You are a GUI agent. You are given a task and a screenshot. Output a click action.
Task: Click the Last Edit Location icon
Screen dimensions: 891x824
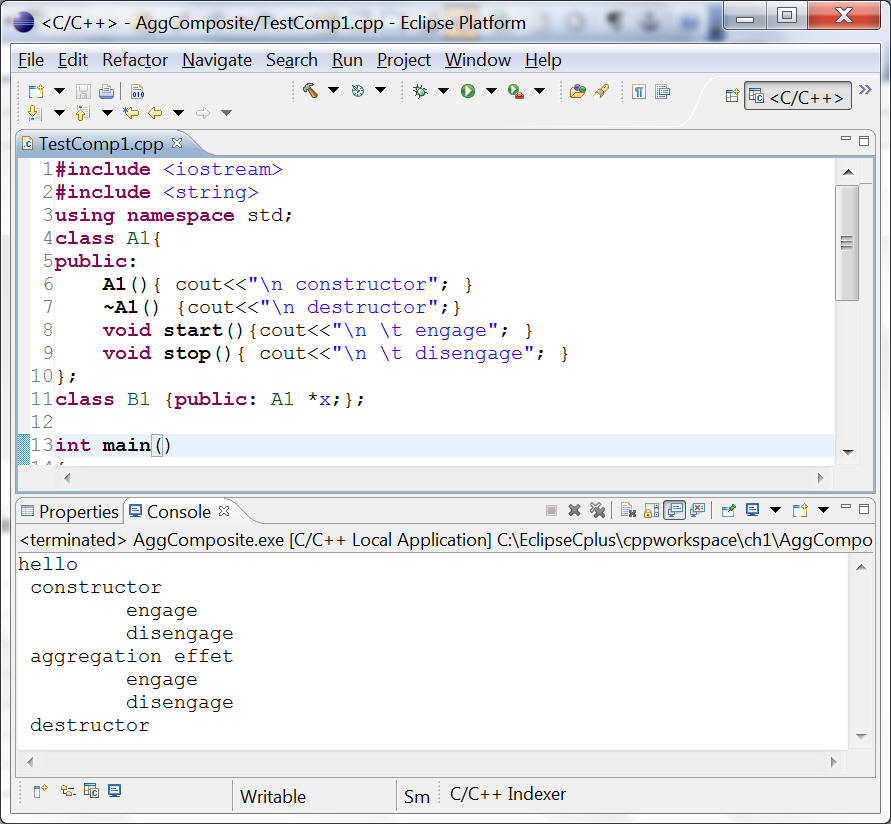pos(131,113)
